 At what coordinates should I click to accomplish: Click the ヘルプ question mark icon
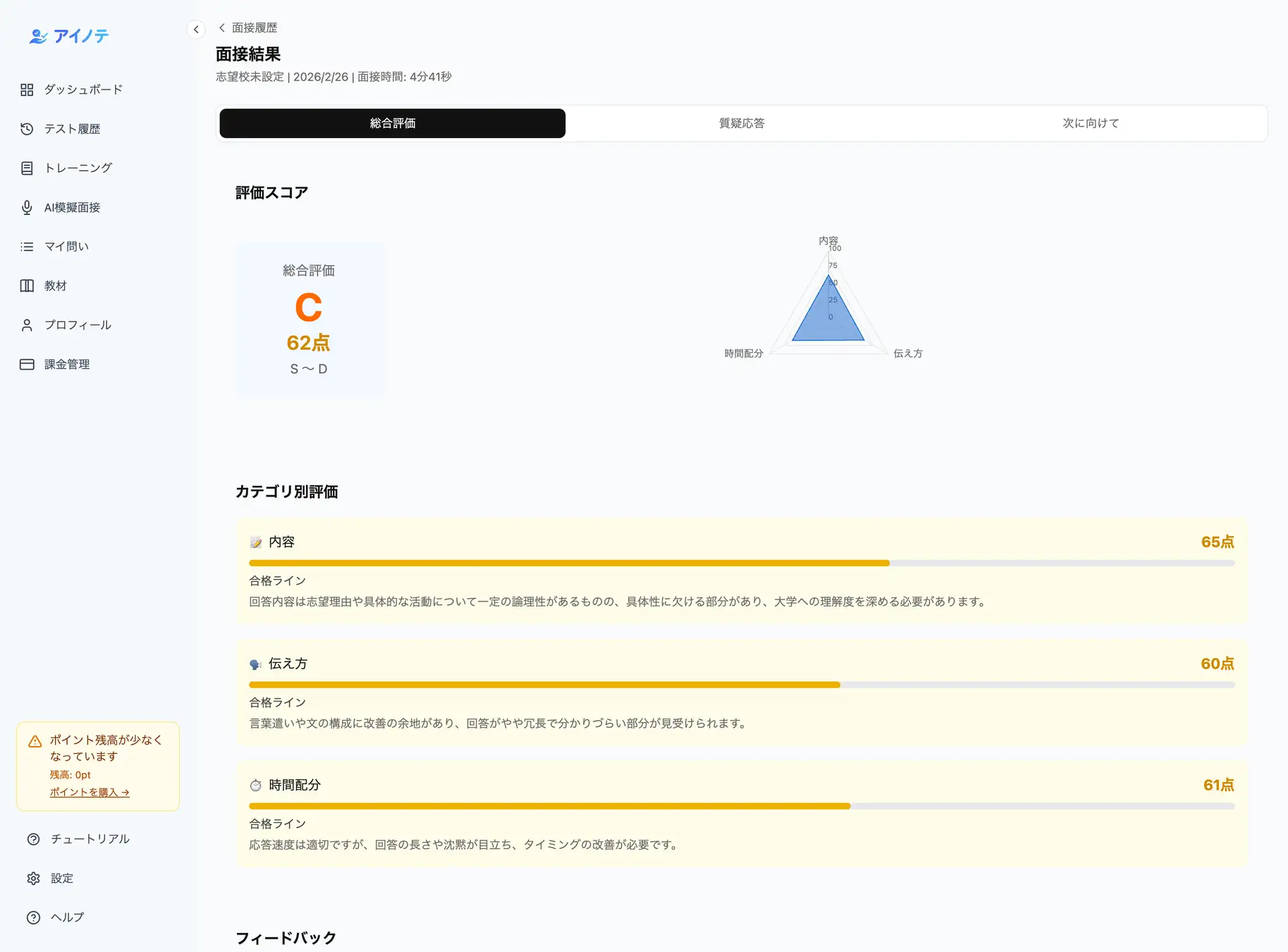[33, 917]
